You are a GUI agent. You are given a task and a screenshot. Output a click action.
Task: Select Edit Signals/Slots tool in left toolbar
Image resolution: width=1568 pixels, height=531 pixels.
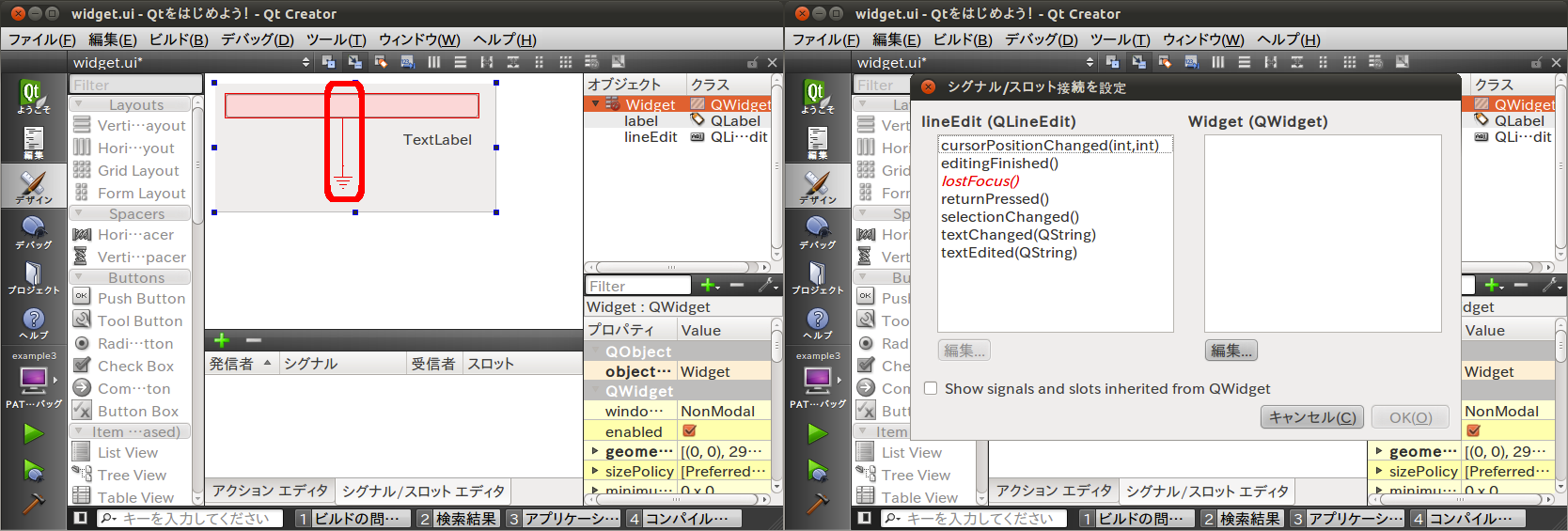354,62
